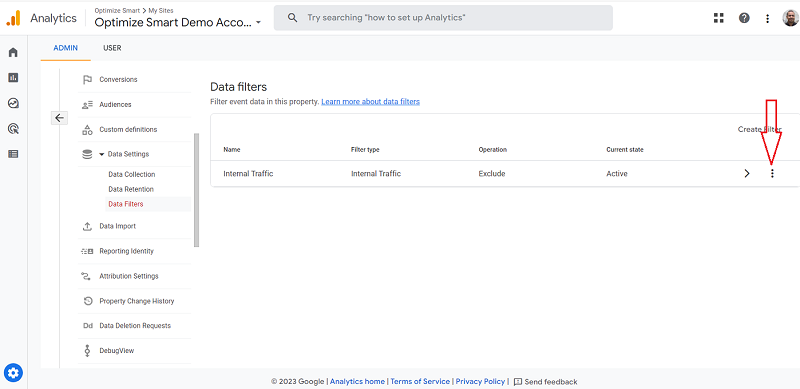Image resolution: width=800 pixels, height=389 pixels.
Task: Click the Exclude operation cell
Action: (492, 174)
